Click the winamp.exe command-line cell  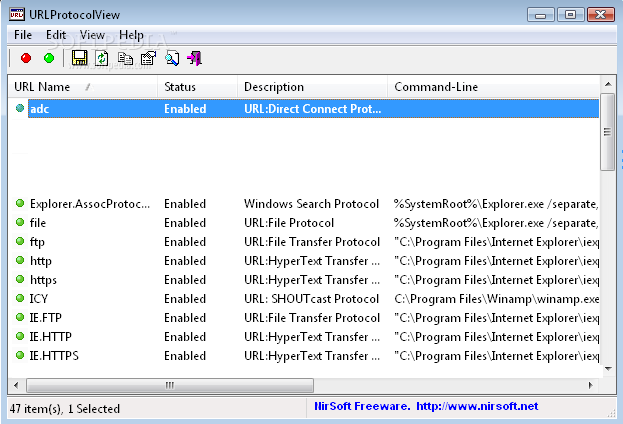pos(497,298)
